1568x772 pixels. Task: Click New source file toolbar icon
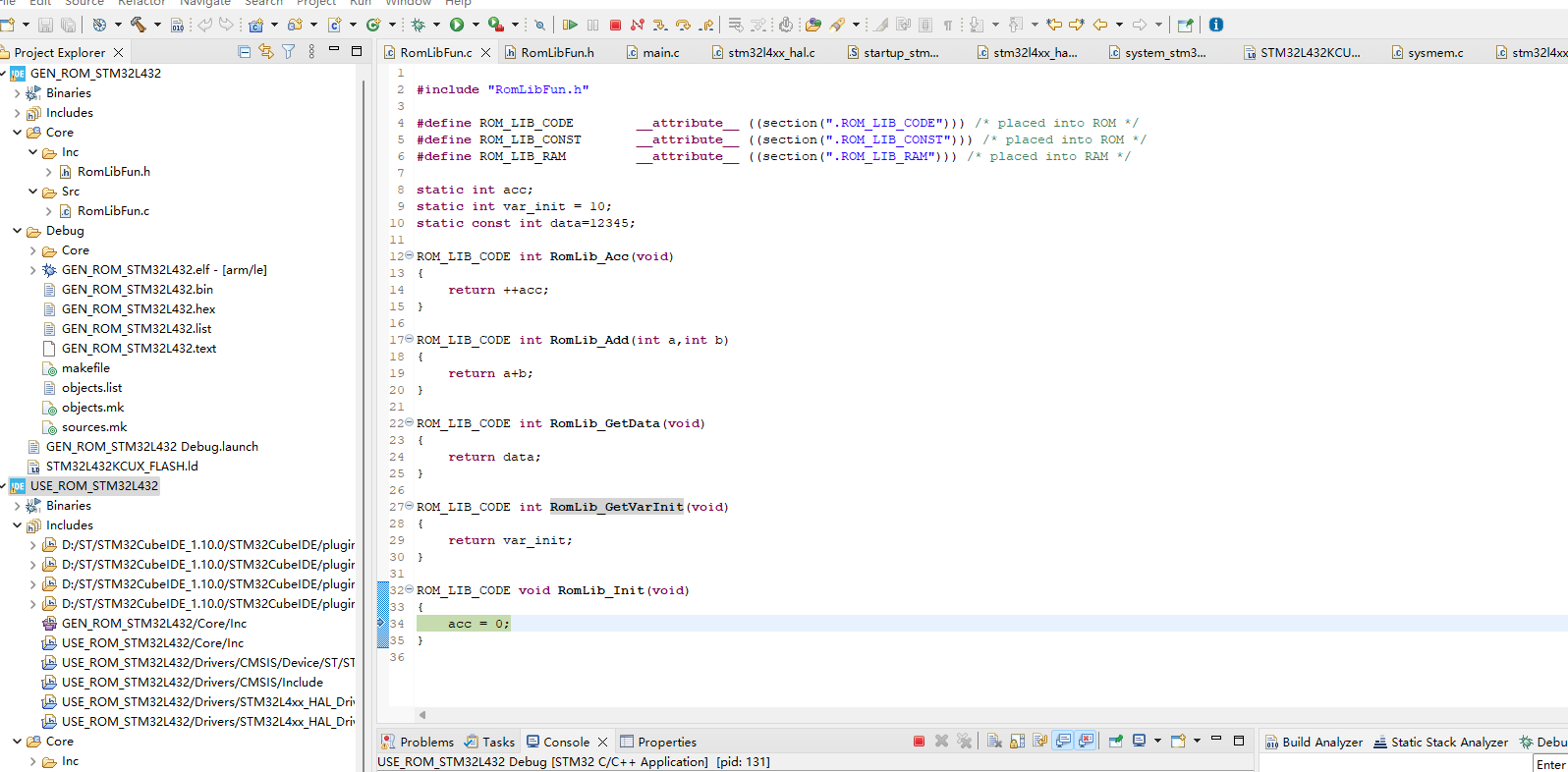point(334,25)
